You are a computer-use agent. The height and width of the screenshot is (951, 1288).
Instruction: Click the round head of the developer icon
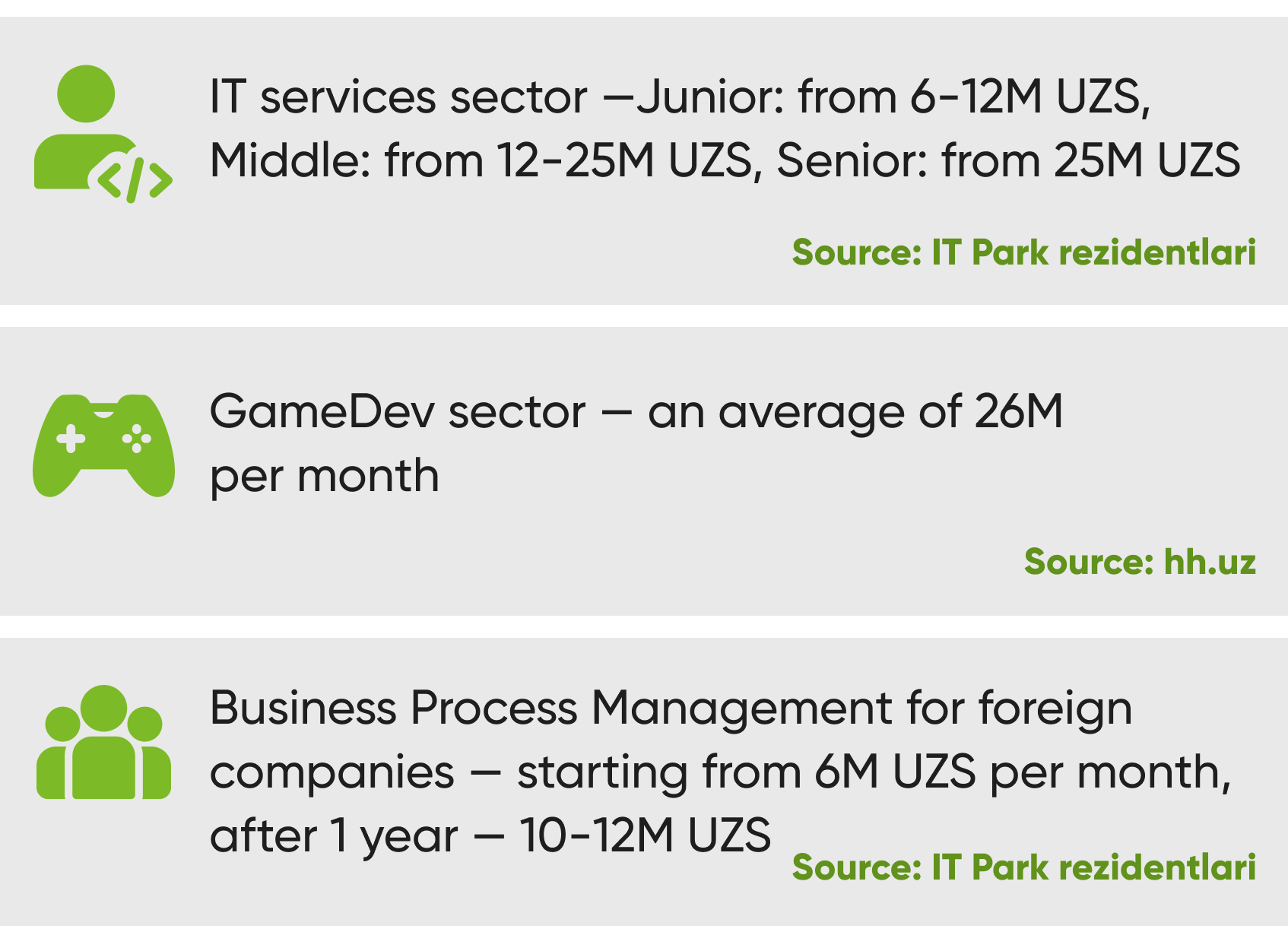coord(86,94)
